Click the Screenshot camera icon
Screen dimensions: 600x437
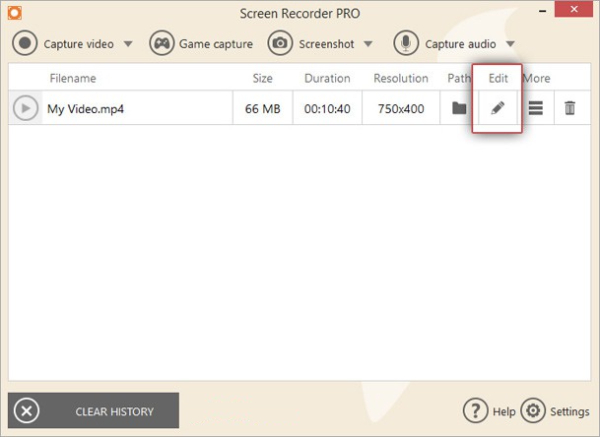pos(280,43)
